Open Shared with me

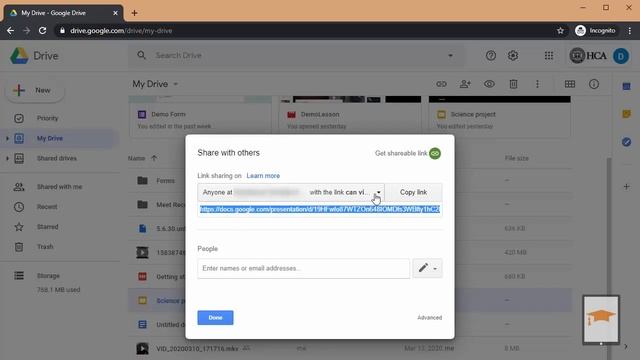(x=59, y=187)
